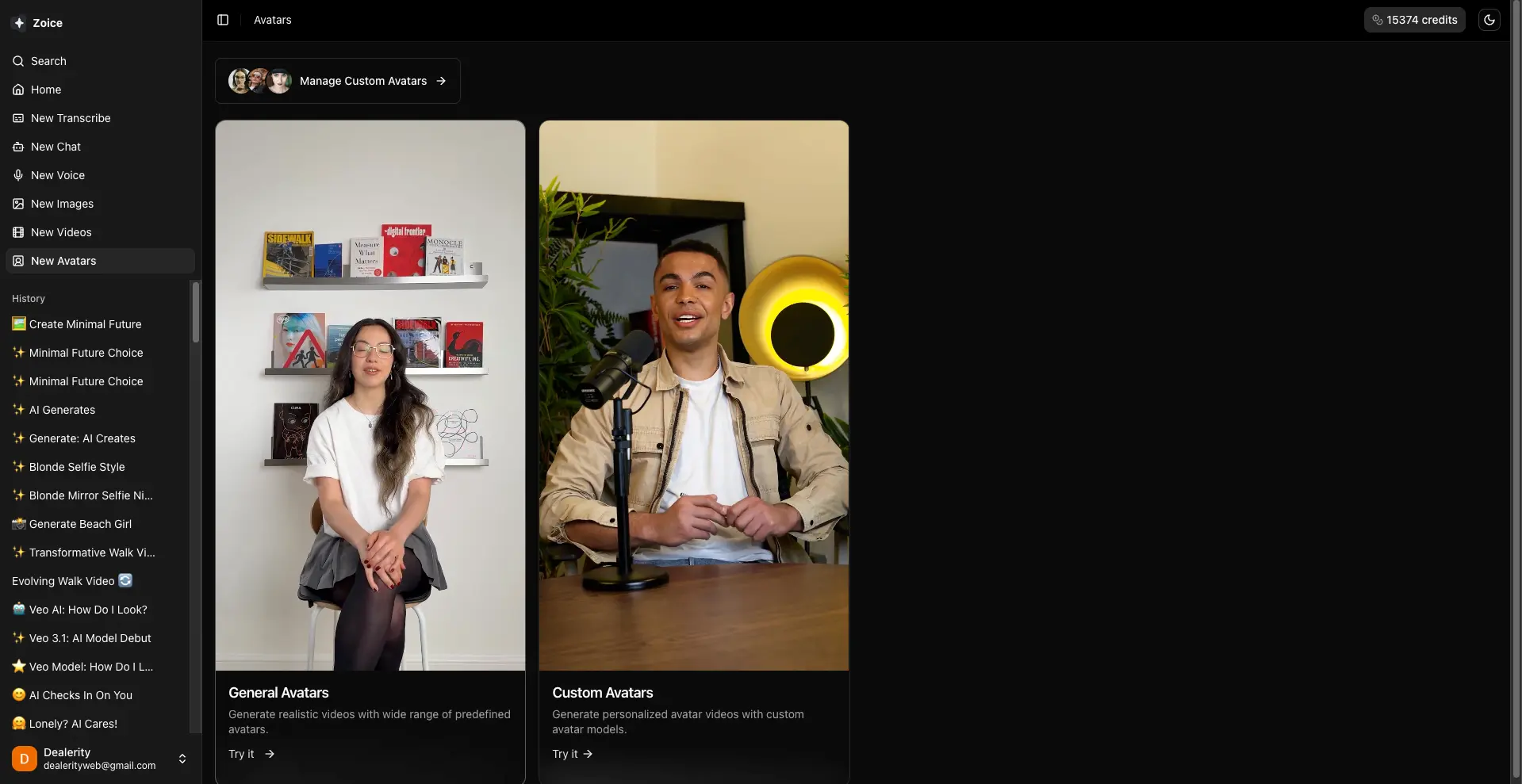Screen dimensions: 1522x784
Task: Open Custom Avatars preview image
Action: pos(694,396)
